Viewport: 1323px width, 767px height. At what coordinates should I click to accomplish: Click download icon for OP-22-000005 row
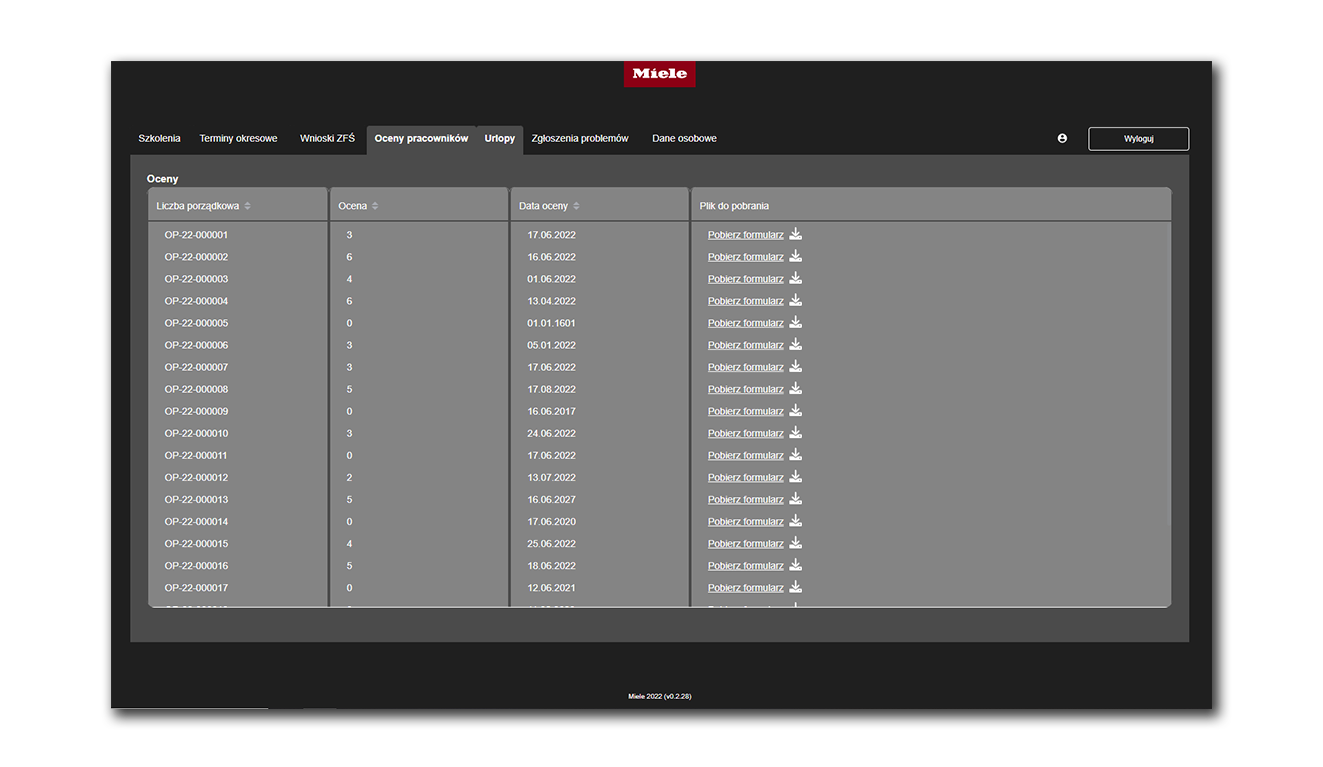(796, 322)
